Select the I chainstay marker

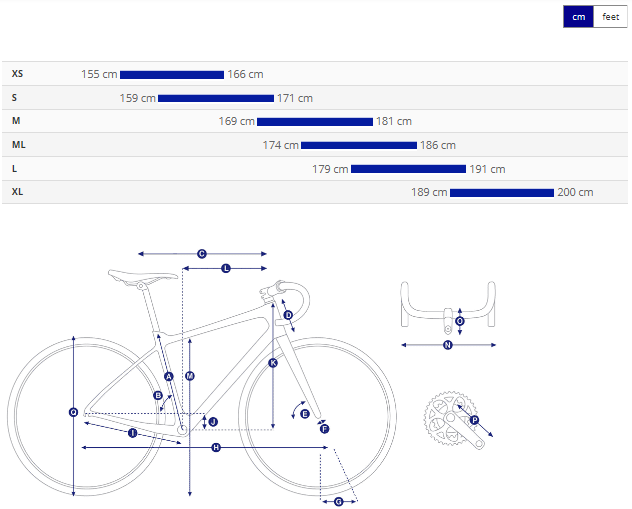[x=132, y=432]
